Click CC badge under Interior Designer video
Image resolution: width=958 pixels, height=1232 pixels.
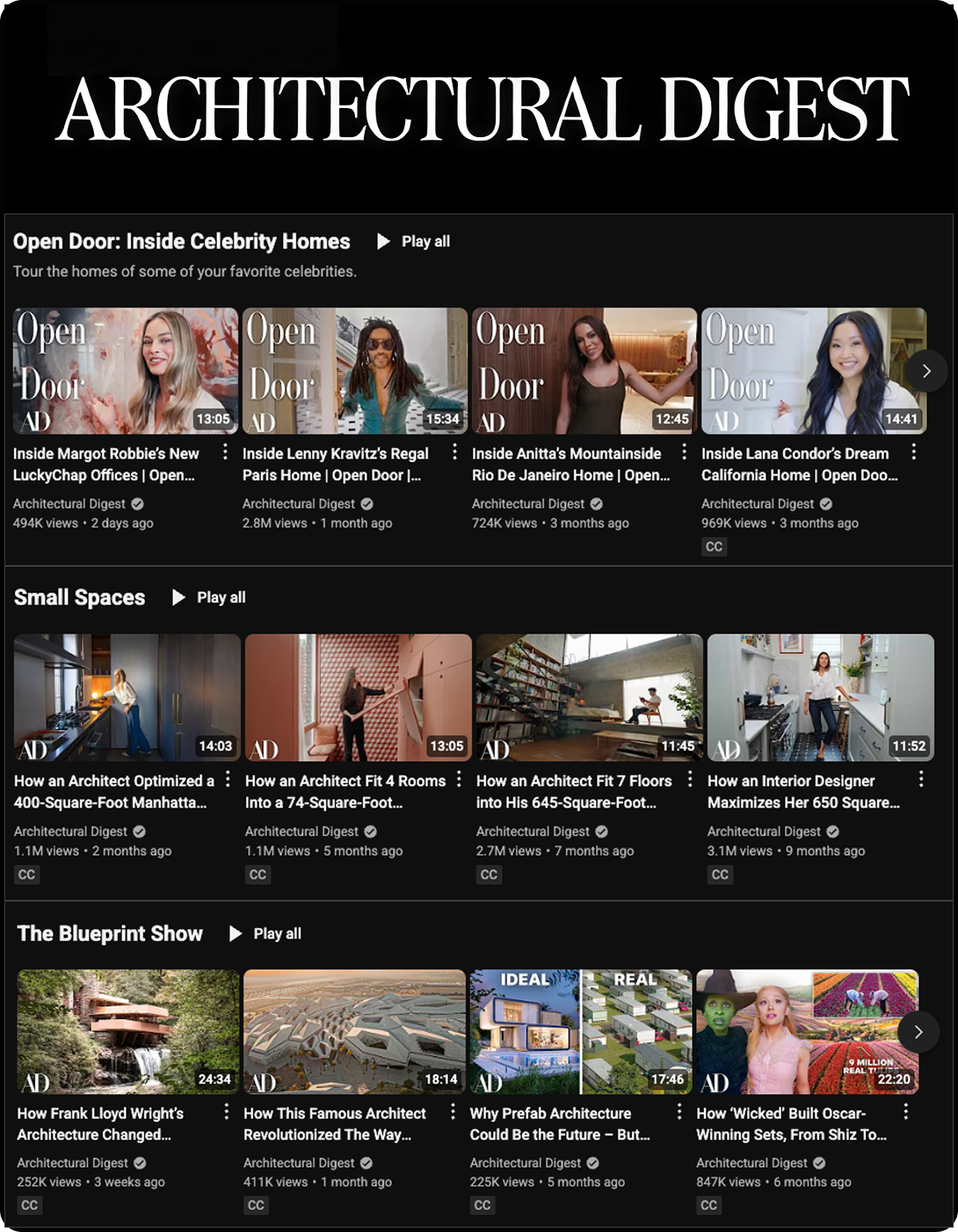pos(720,874)
